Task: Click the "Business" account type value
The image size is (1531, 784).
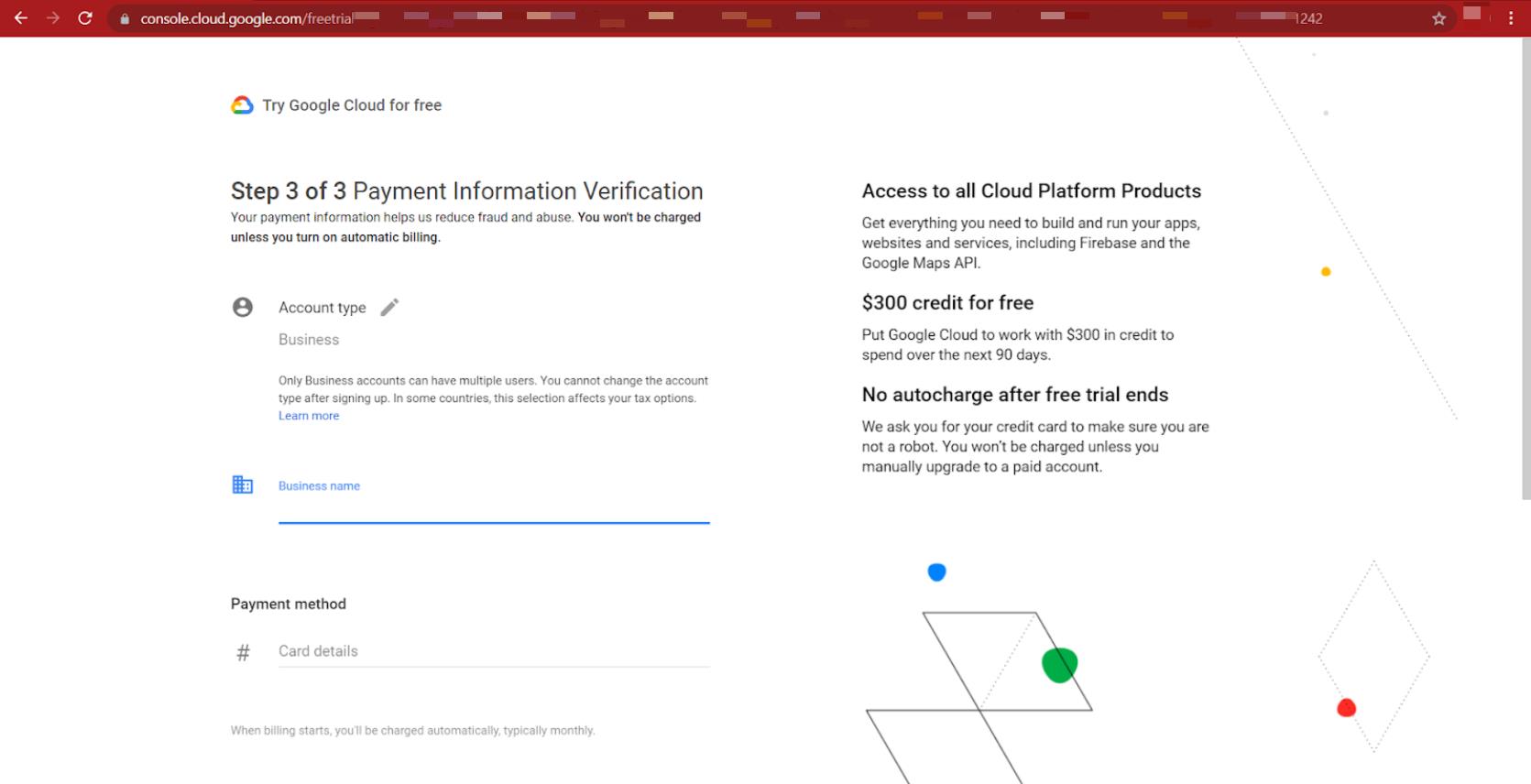Action: pos(309,340)
